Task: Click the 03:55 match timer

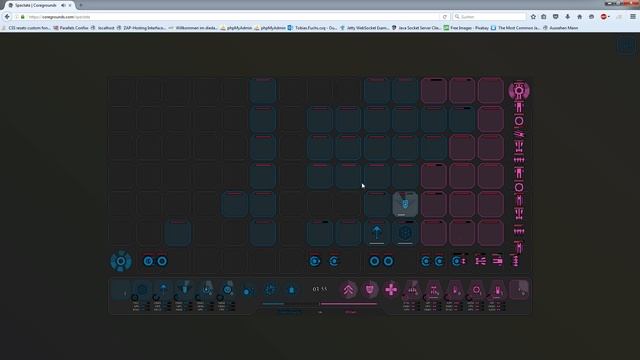Action: (x=320, y=289)
